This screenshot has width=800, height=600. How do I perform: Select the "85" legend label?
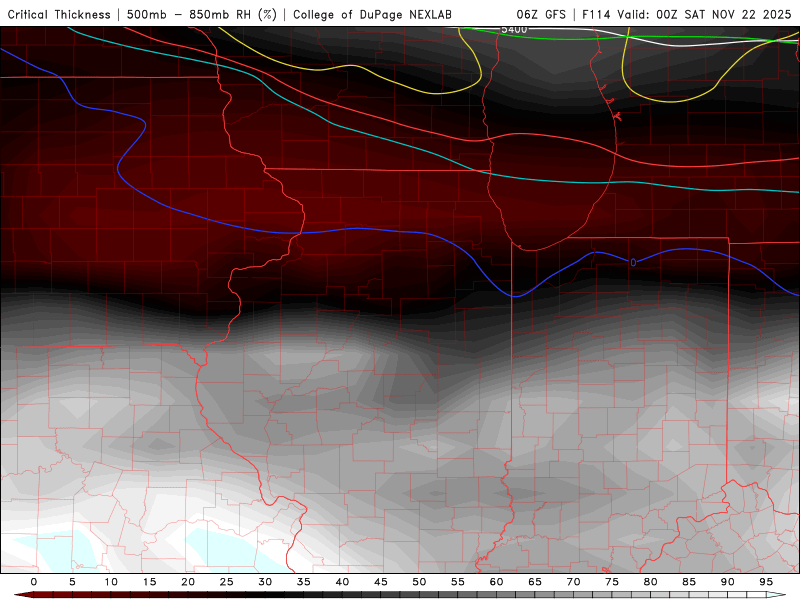coord(689,582)
